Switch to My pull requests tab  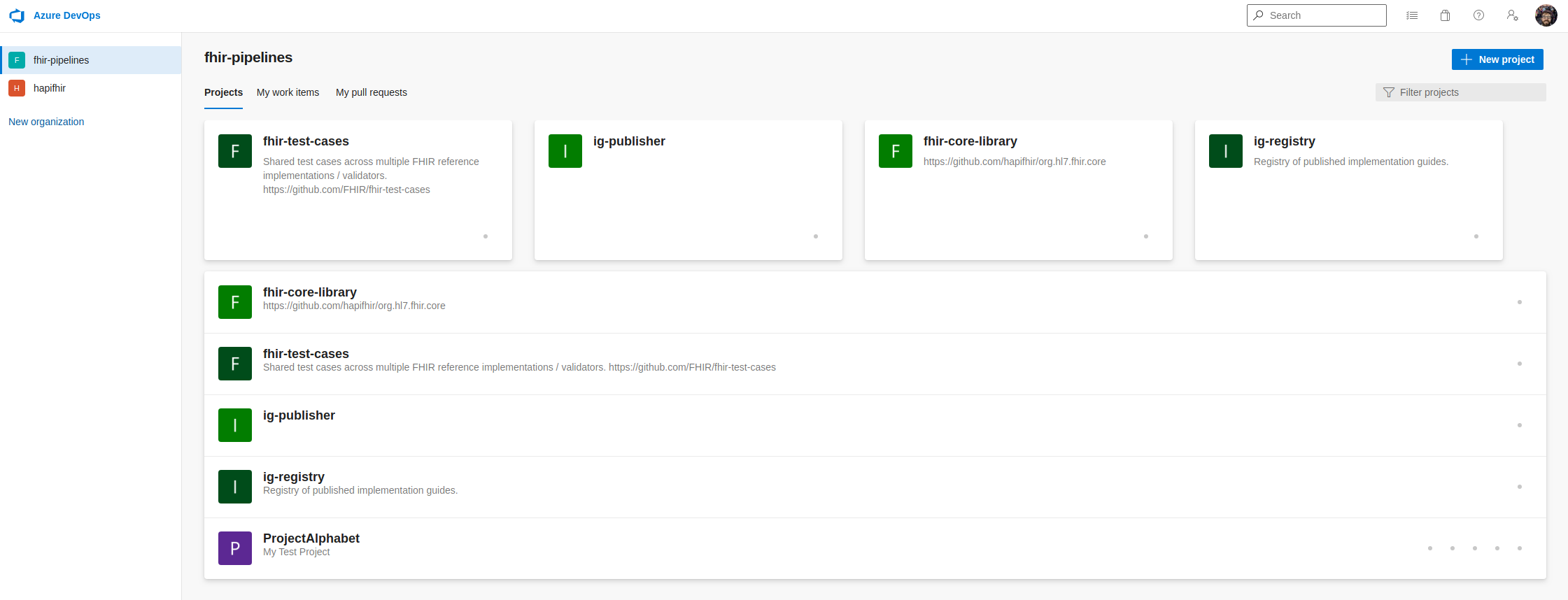(x=371, y=92)
